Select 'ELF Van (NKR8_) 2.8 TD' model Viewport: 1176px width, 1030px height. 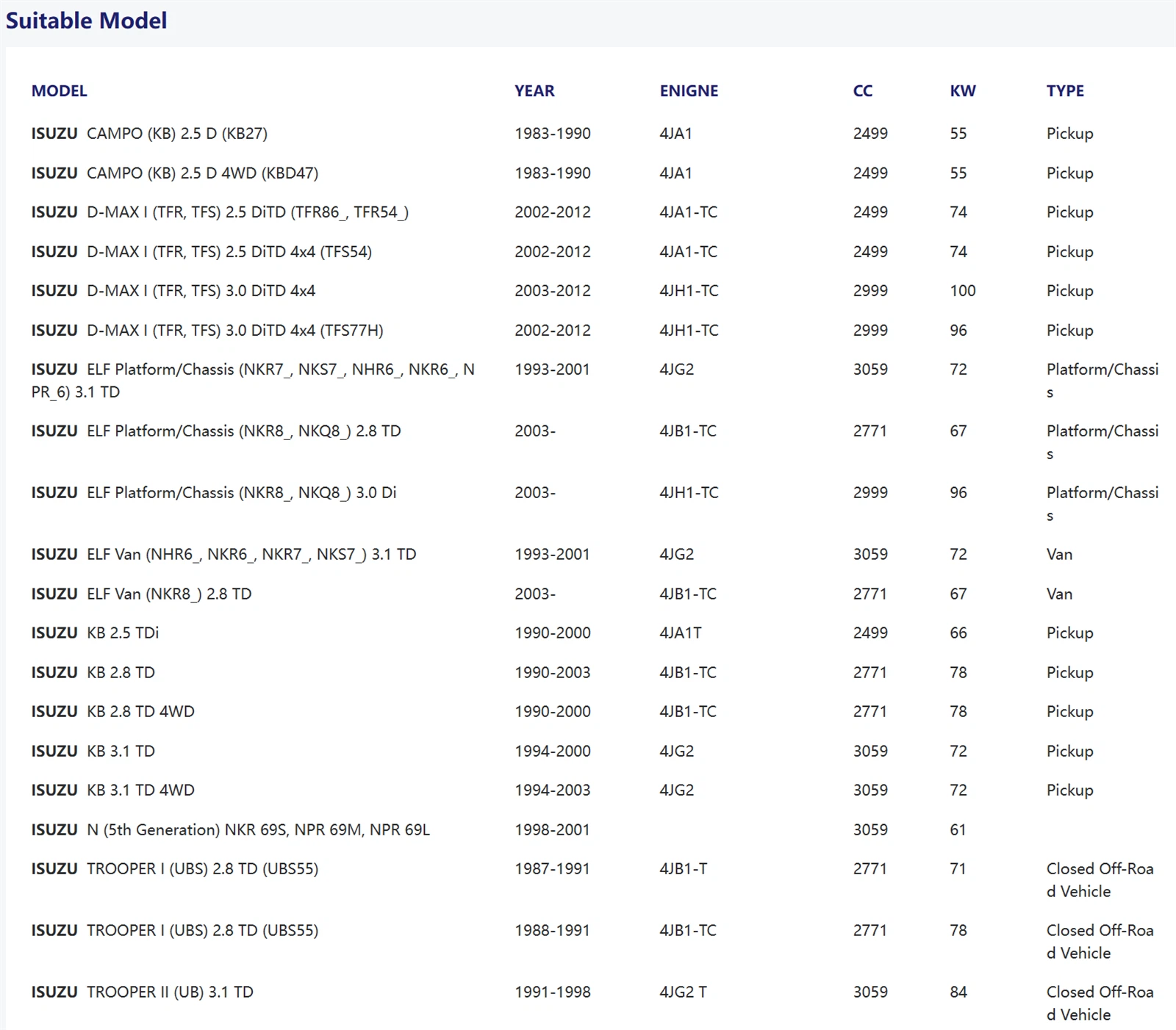click(x=141, y=594)
